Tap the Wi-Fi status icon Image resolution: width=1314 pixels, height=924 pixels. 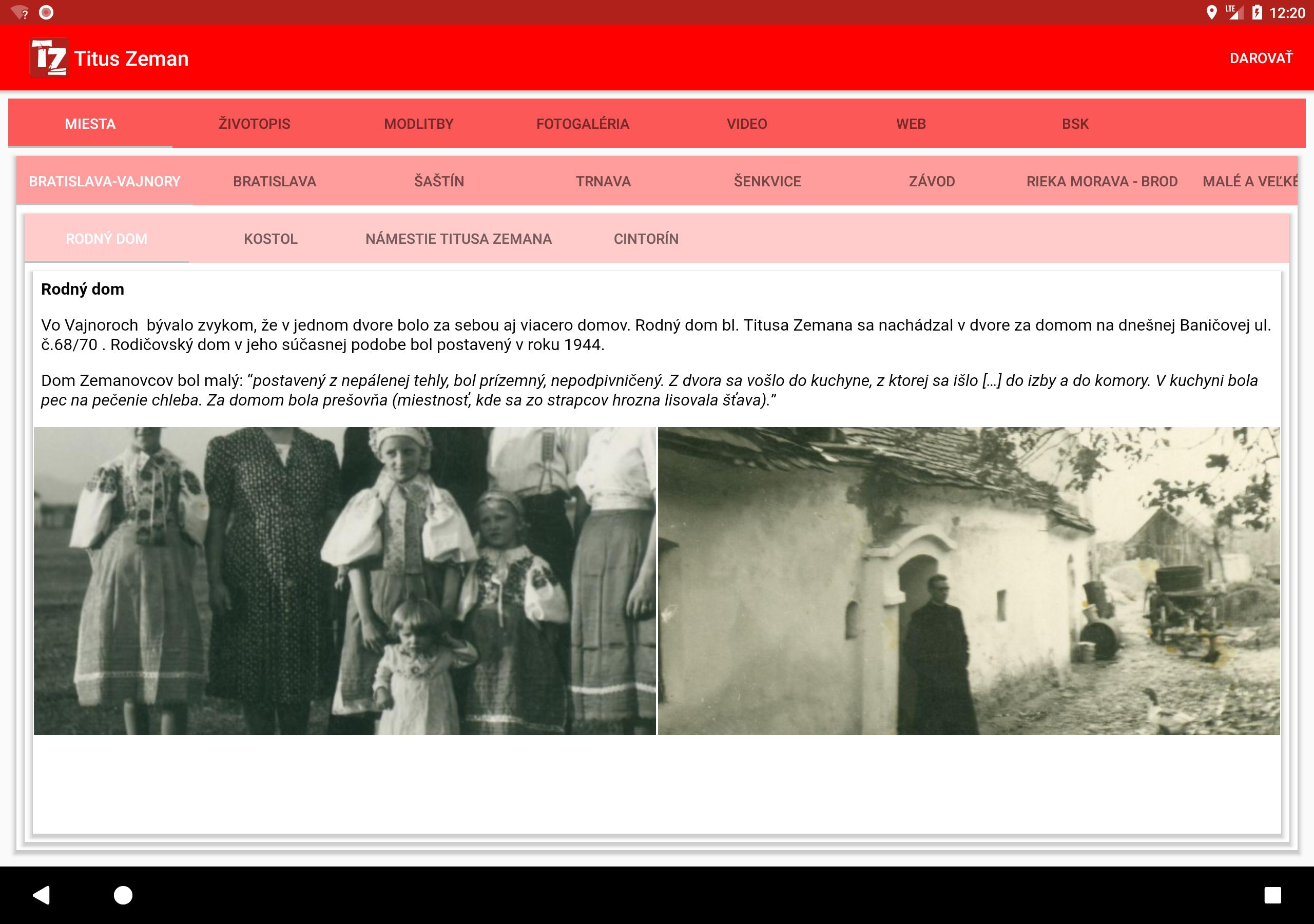click(x=19, y=12)
